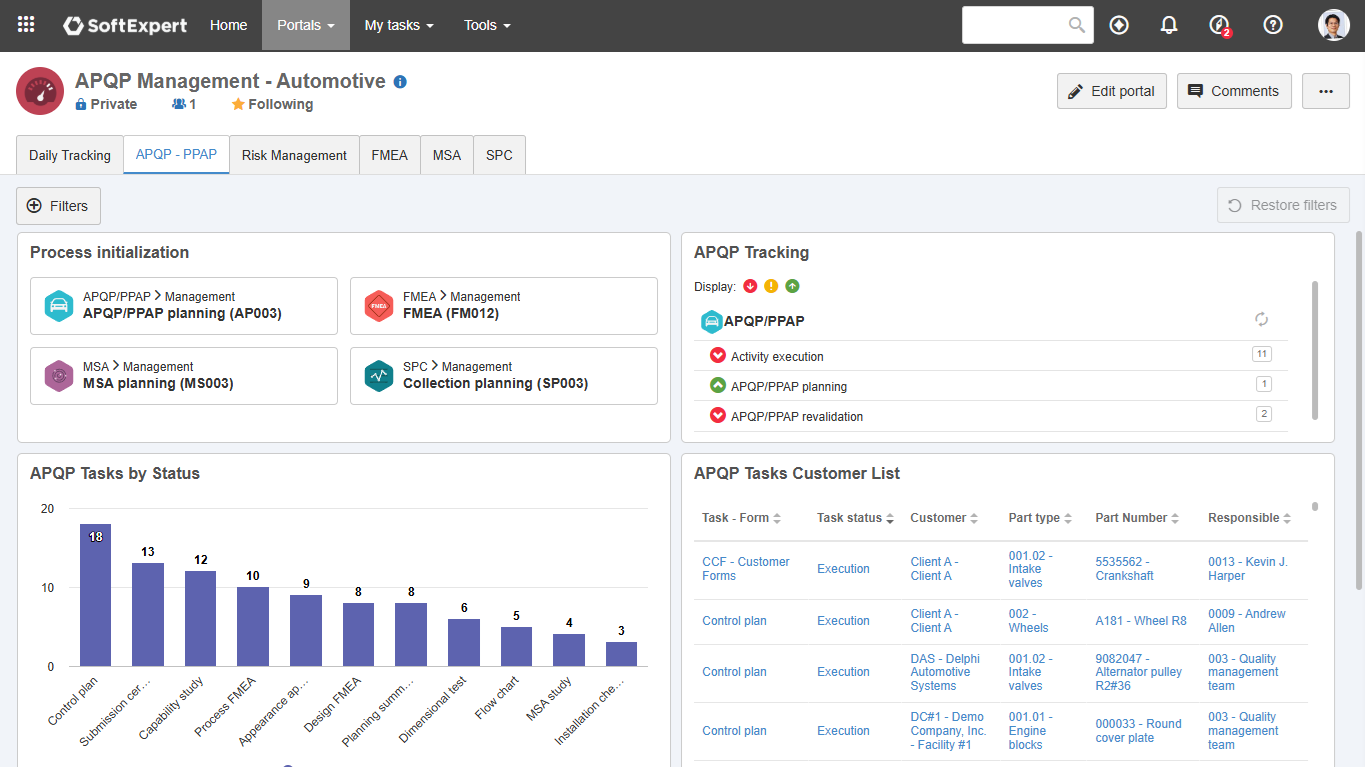Screen dimensions: 1365x767
Task: Open the compass shortcut icon in top bar
Action: tap(1119, 25)
